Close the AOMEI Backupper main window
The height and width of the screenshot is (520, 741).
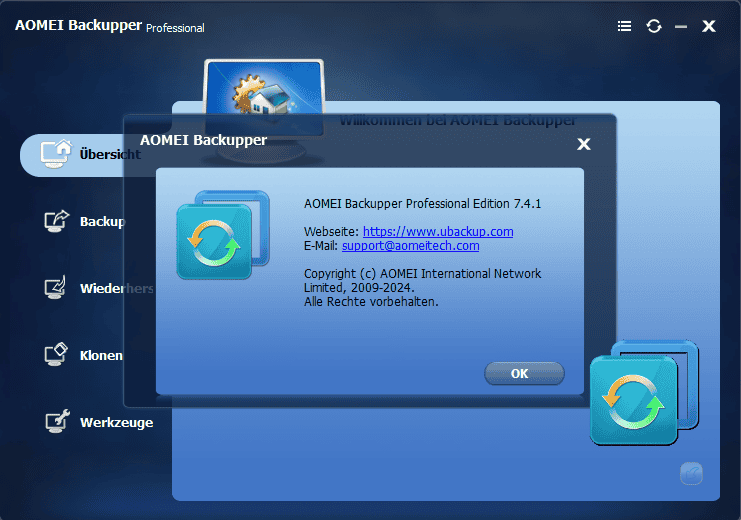708,26
